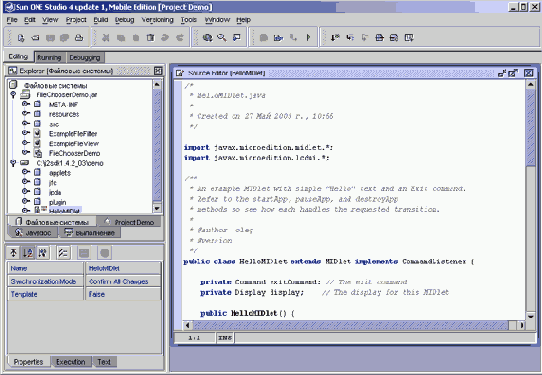Click the Source Editor clone-view window icon
Image resolution: width=542 pixels, height=375 pixels.
[x=502, y=73]
